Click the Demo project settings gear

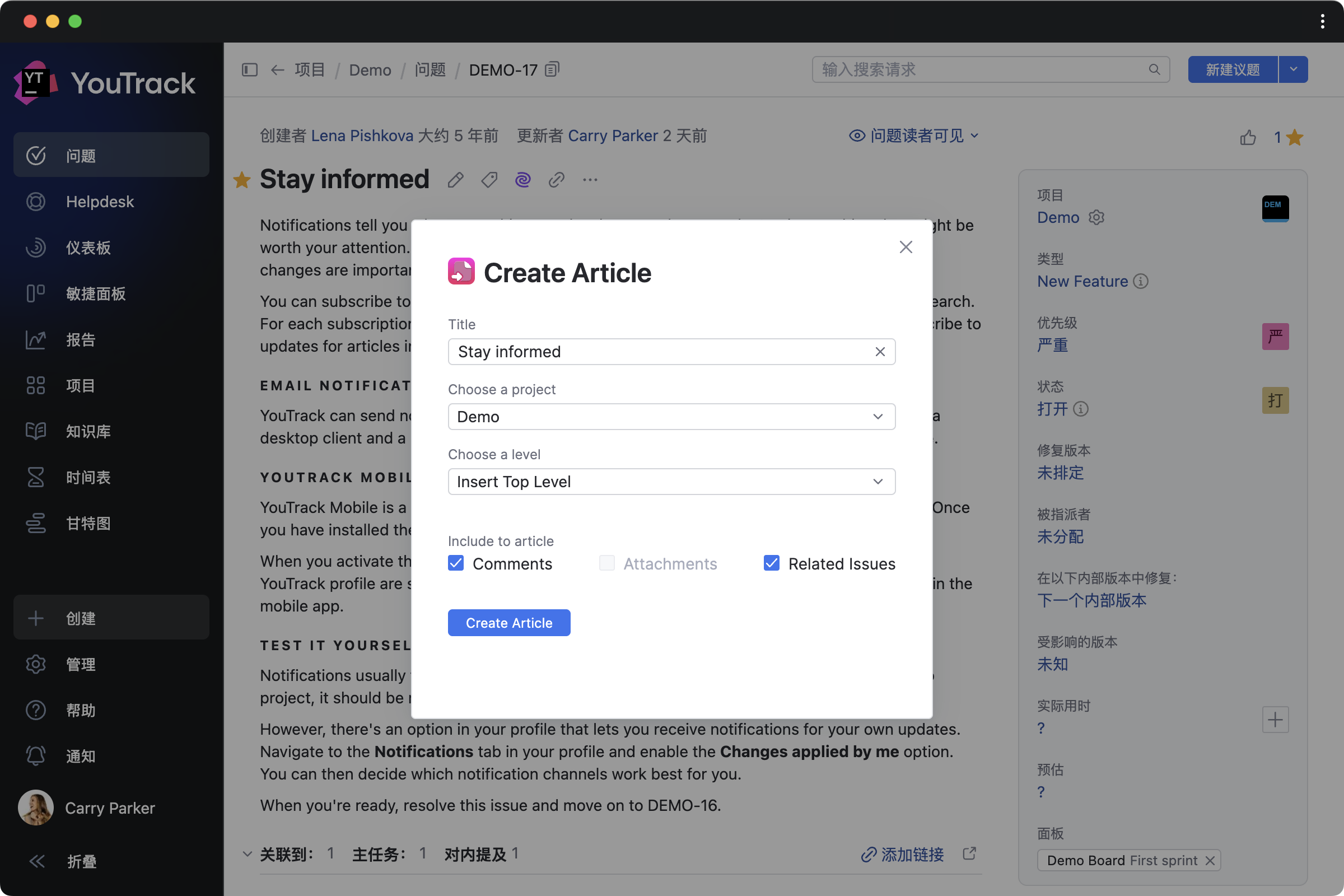click(1096, 218)
